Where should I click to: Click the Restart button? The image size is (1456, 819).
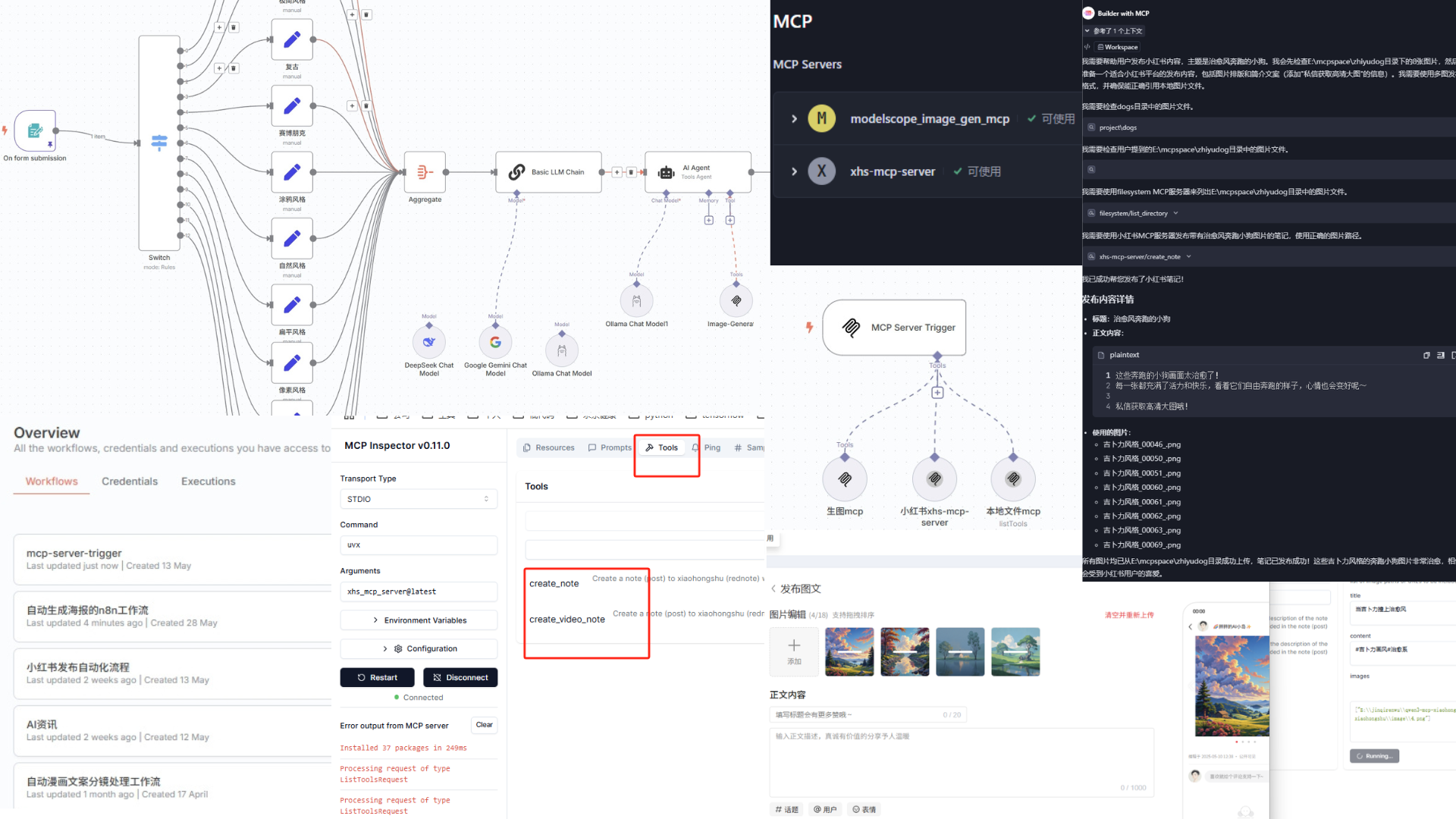pyautogui.click(x=377, y=677)
